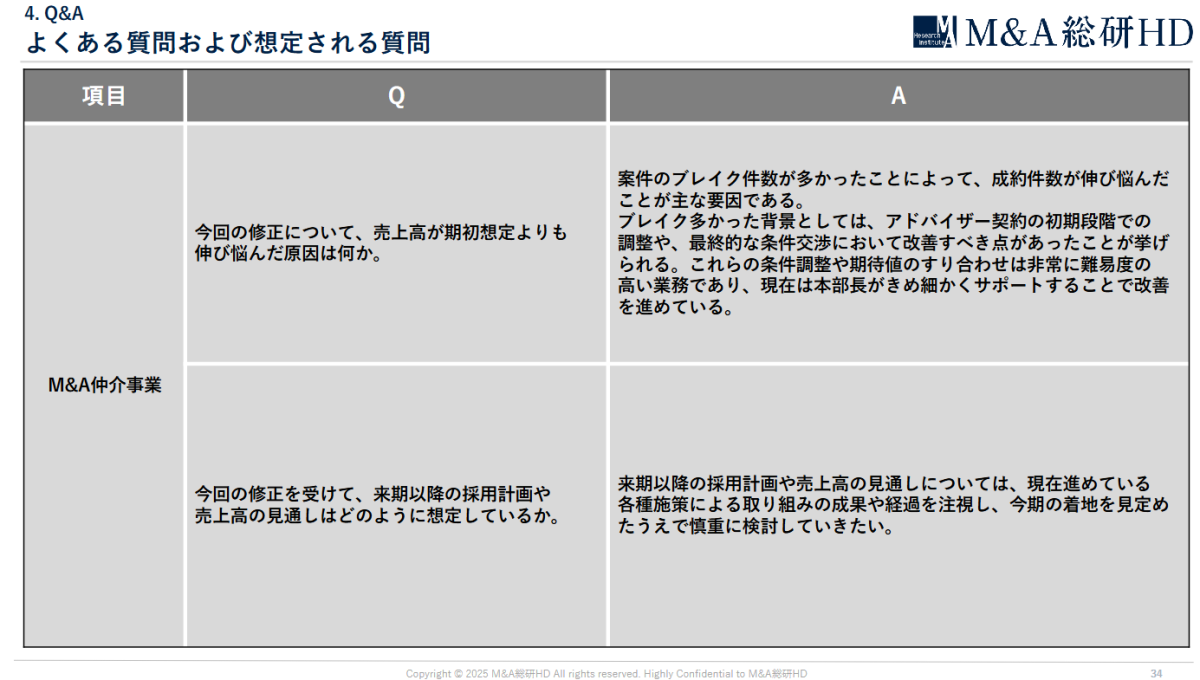
Task: Click the answer line starting ブレイク多かった背景
Action: click(885, 220)
